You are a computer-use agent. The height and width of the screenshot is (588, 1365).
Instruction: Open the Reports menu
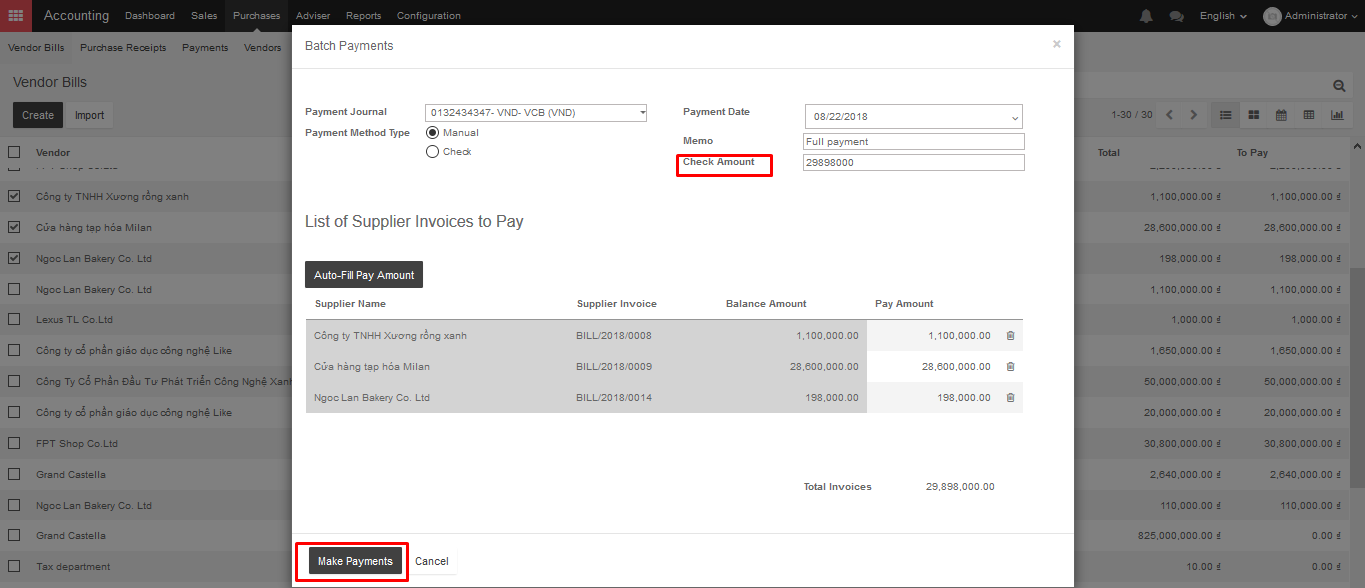(363, 16)
